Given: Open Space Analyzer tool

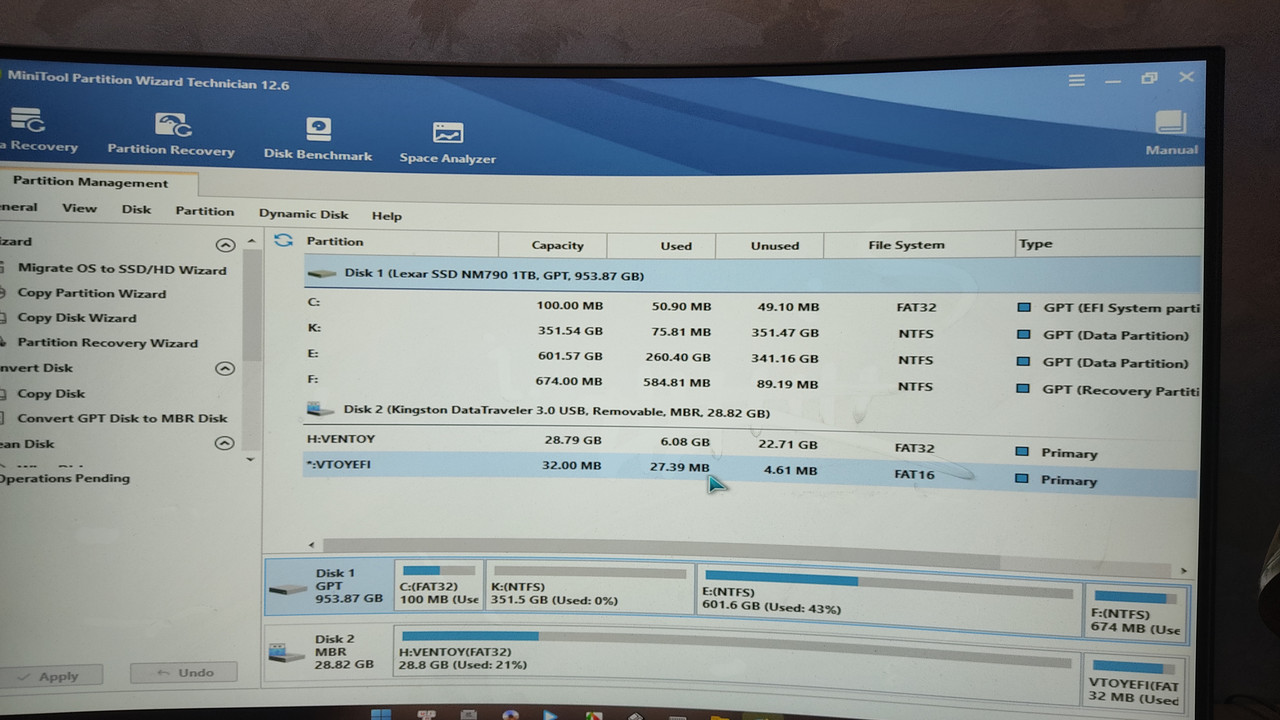Looking at the screenshot, I should click(447, 143).
